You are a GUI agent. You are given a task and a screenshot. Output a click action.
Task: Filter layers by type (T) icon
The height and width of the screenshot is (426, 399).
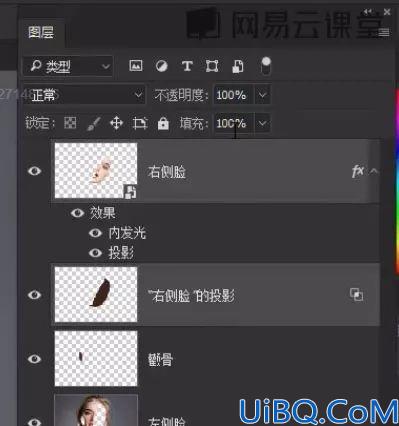tap(187, 66)
